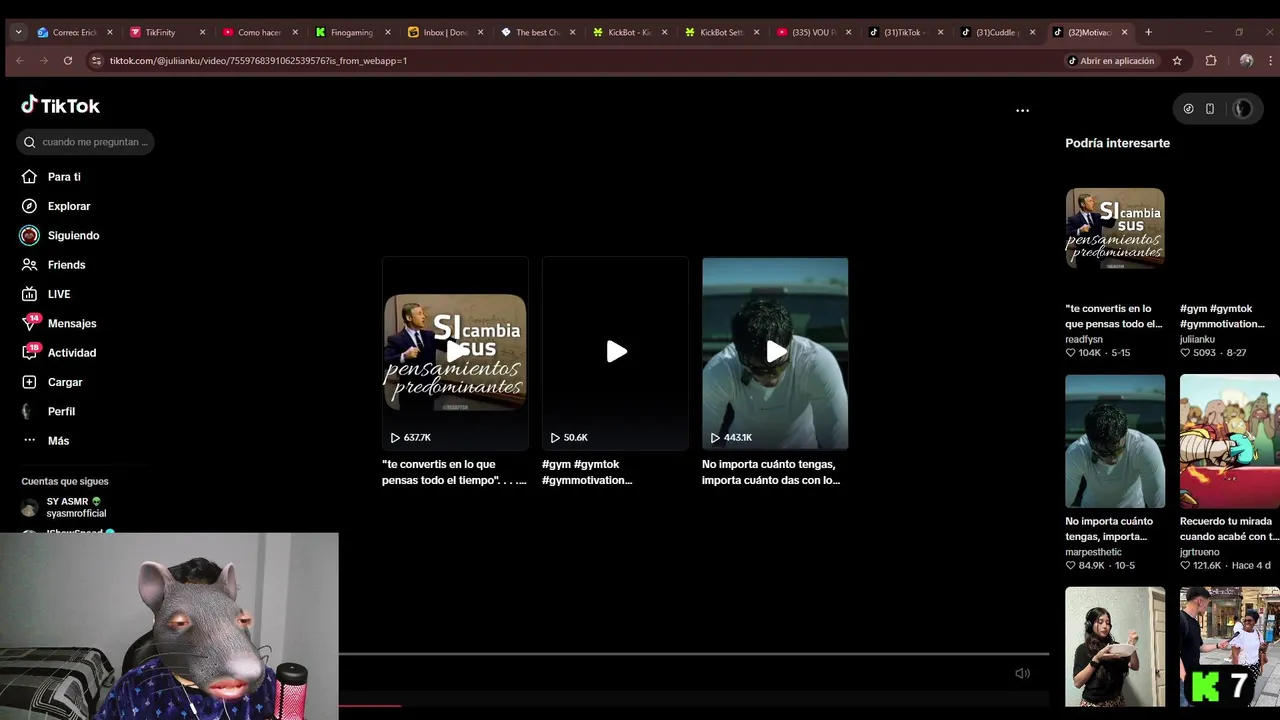This screenshot has height=720, width=1280.
Task: Click Cargar to upload a video
Action: [x=65, y=382]
